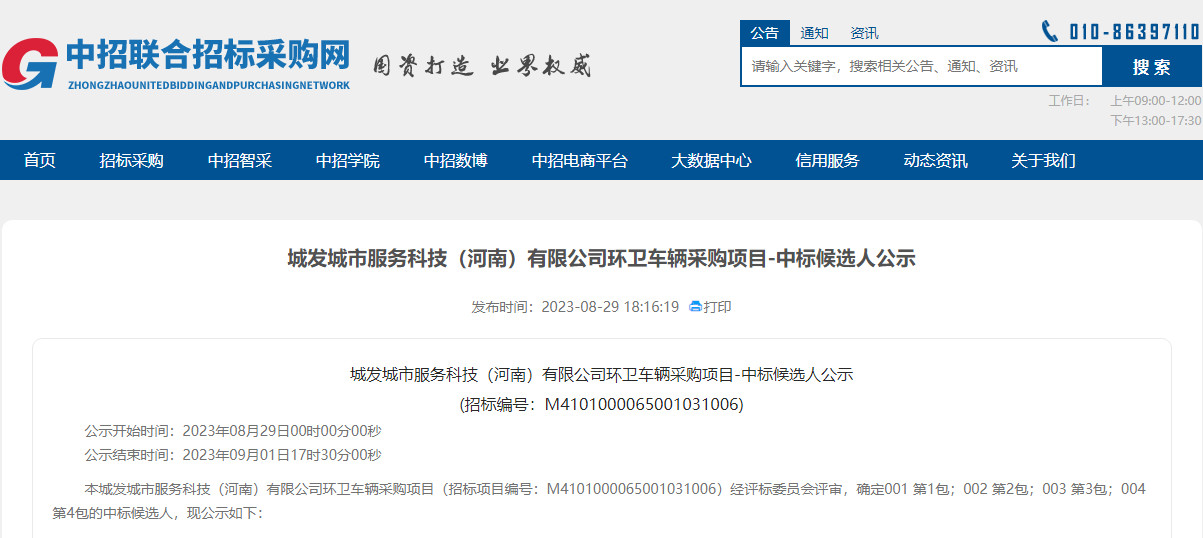Click the publish time 2023-08-29 18:16:19
Screen dimensions: 1203x538
[x=610, y=307]
